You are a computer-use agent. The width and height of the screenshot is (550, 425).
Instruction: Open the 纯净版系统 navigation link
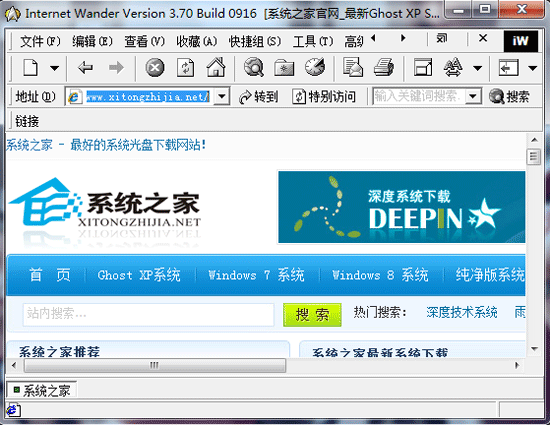(490, 275)
